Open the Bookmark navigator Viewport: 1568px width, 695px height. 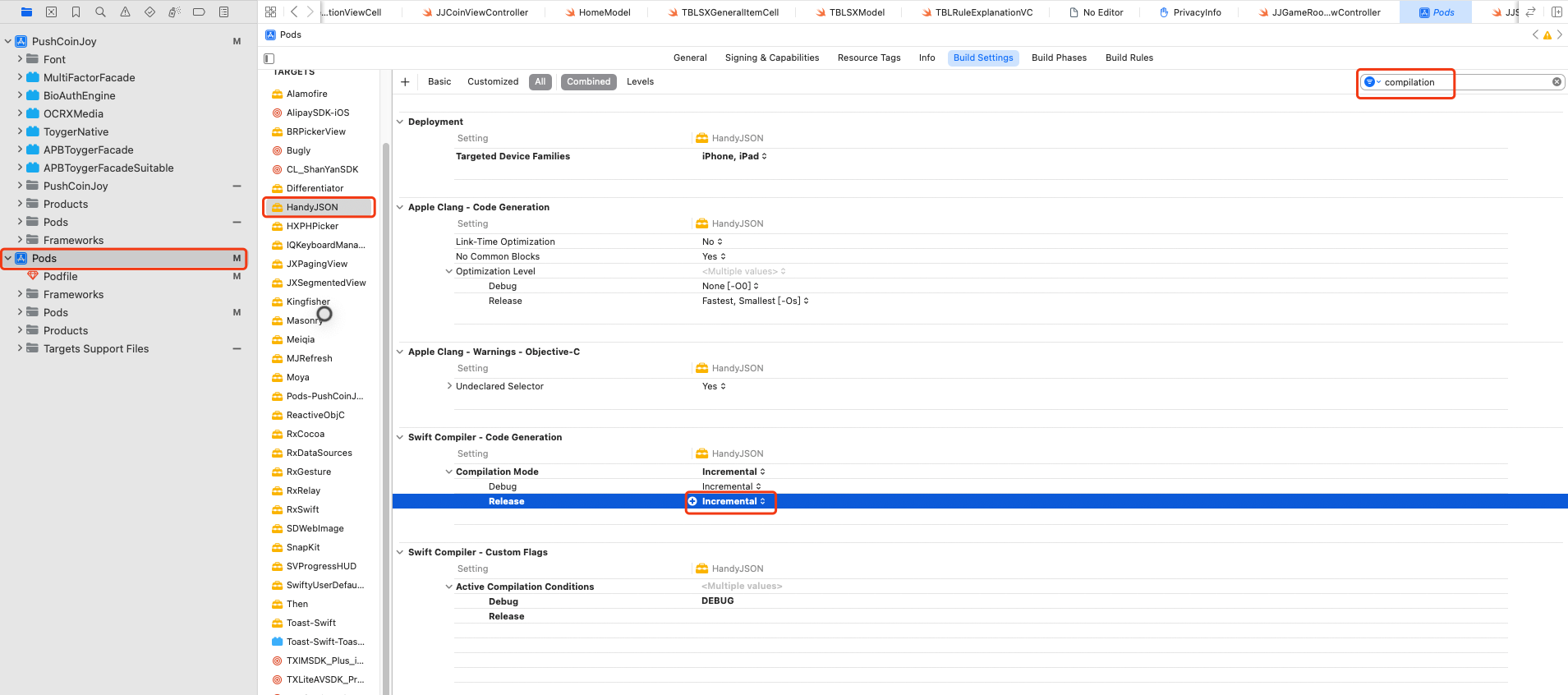(76, 12)
